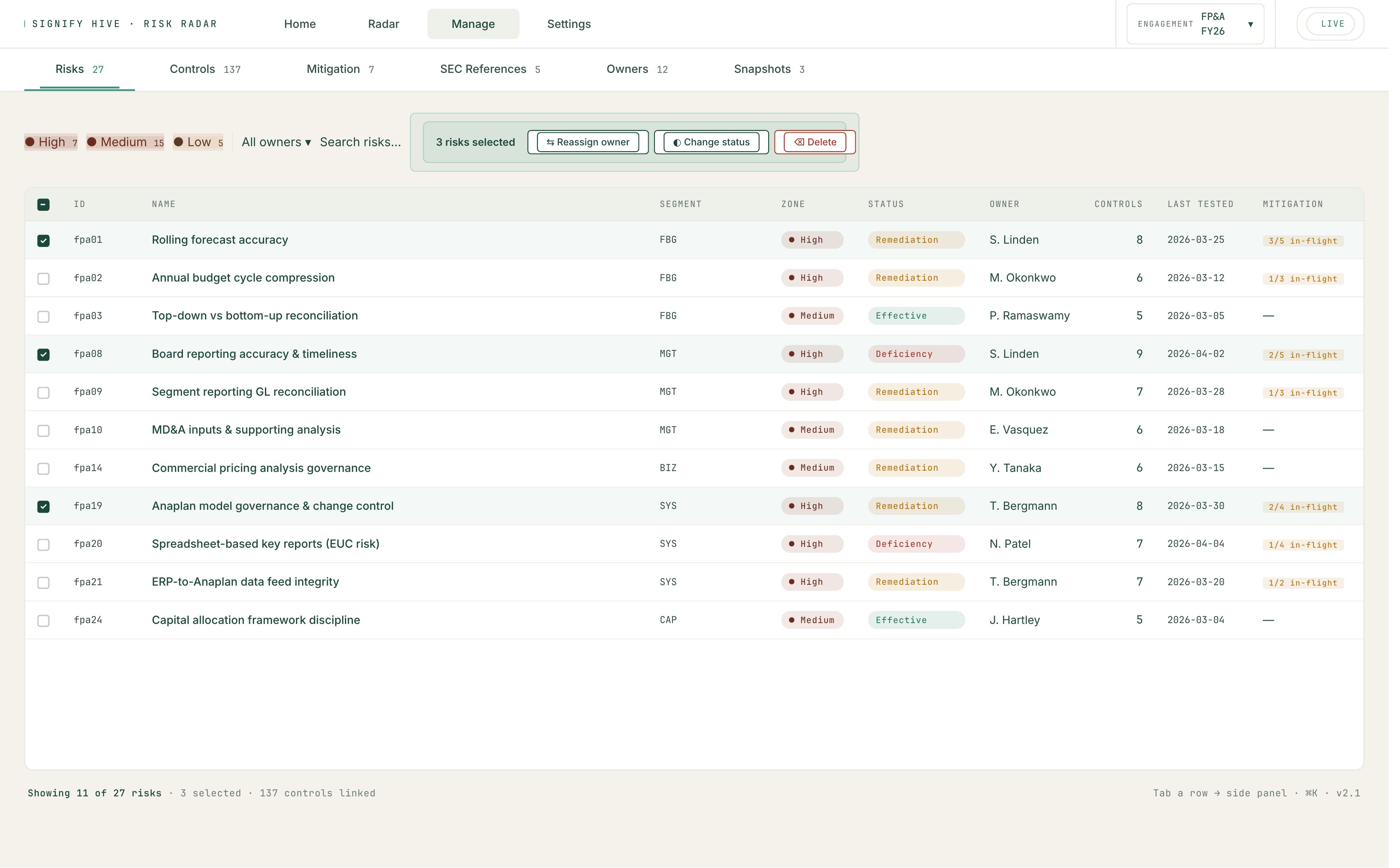Switch to the Owners tab
The height and width of the screenshot is (868, 1400).
pos(642,69)
